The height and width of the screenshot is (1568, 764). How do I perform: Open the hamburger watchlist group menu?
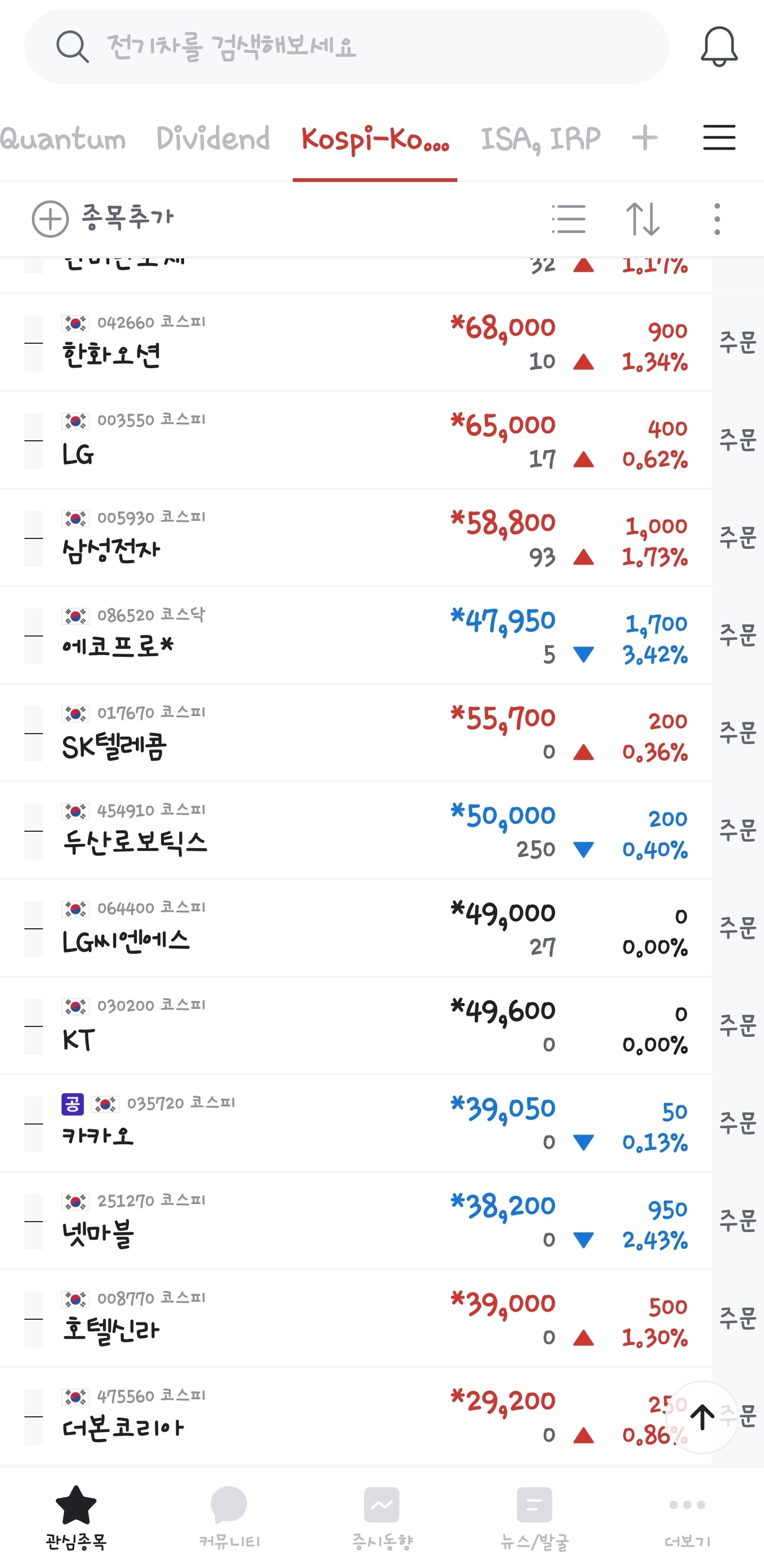(719, 137)
